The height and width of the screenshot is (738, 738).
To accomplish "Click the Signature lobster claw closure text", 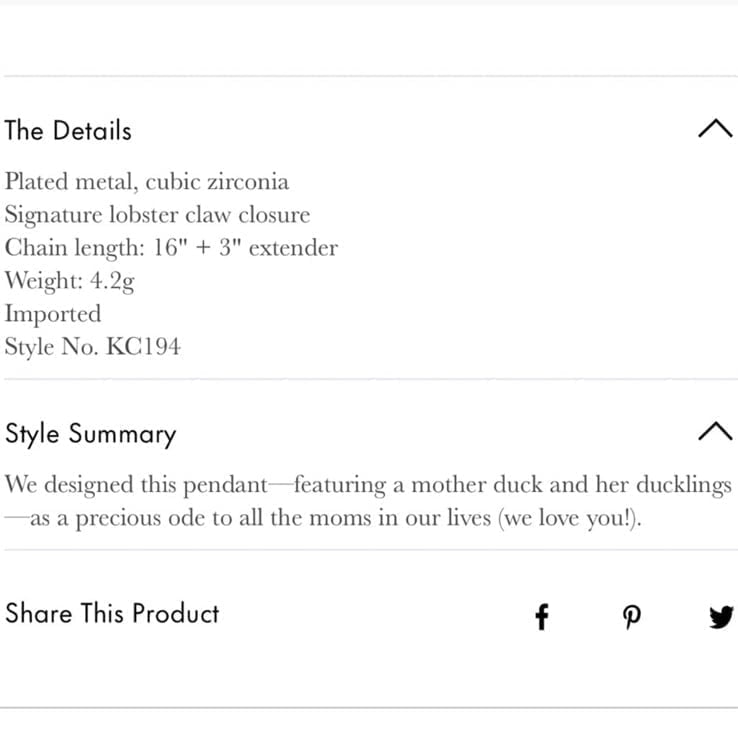I will [x=158, y=215].
